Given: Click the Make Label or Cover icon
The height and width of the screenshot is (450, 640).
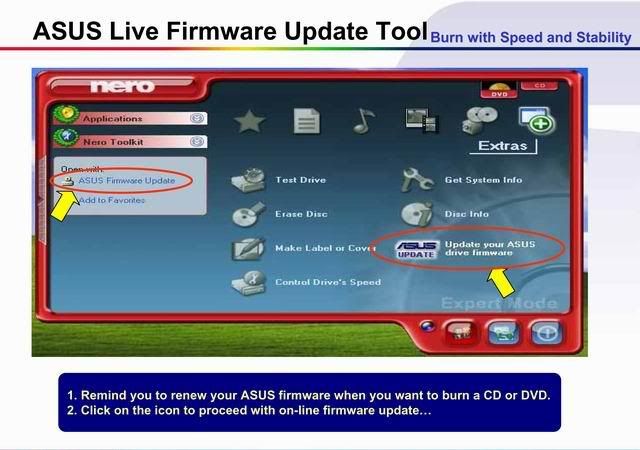Looking at the screenshot, I should (249, 248).
